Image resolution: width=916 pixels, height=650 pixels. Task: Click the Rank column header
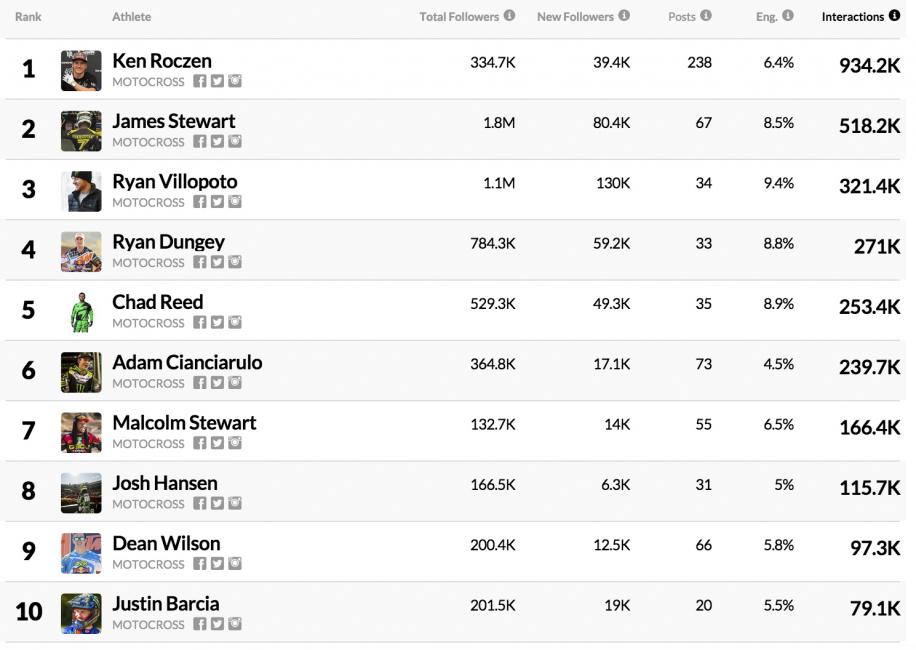click(28, 17)
